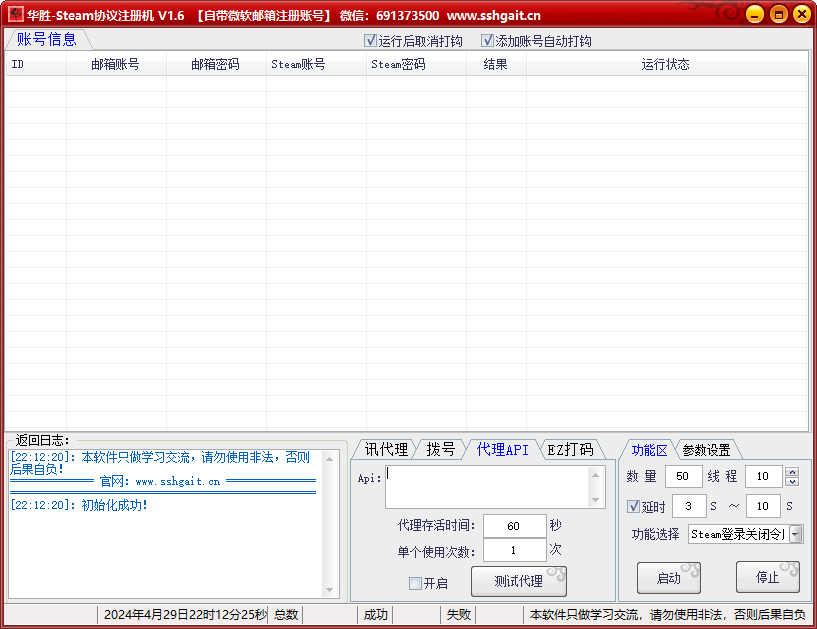Viewport: 817px width, 629px height.
Task: Enable the 开启 proxy checkbox
Action: (x=415, y=581)
